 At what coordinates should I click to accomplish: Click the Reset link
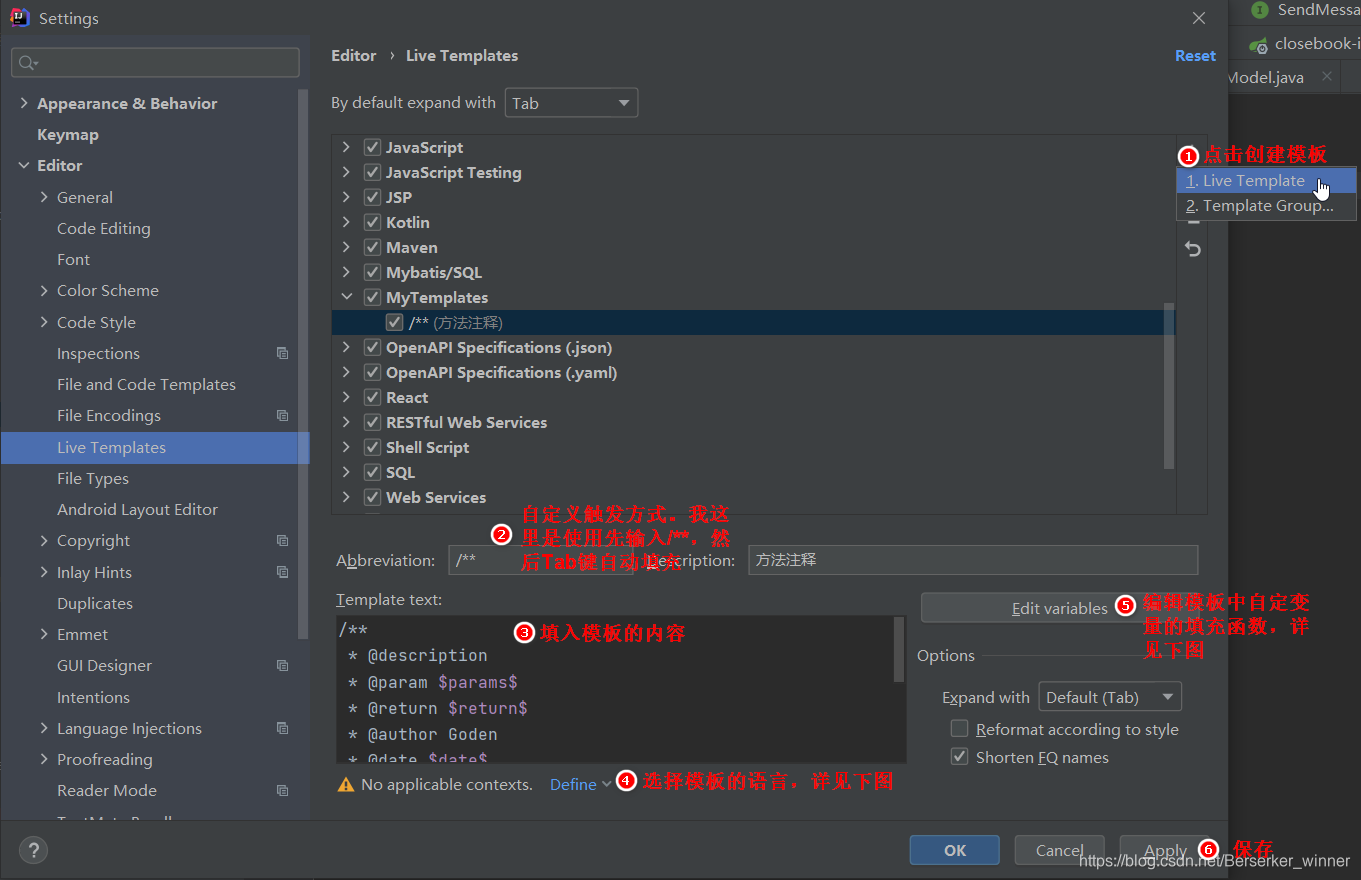point(1195,55)
